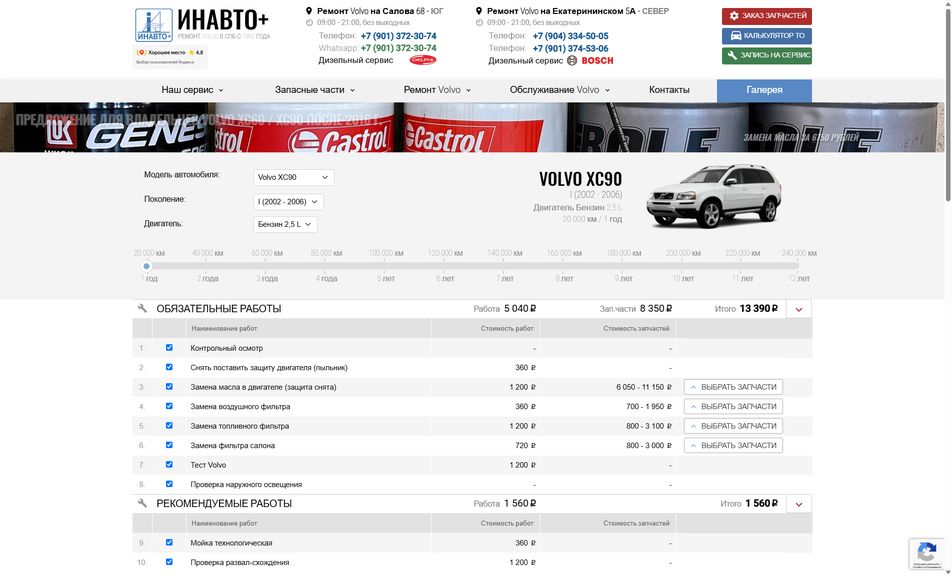Click the map pin icon beside Екатерининском address

coord(479,11)
